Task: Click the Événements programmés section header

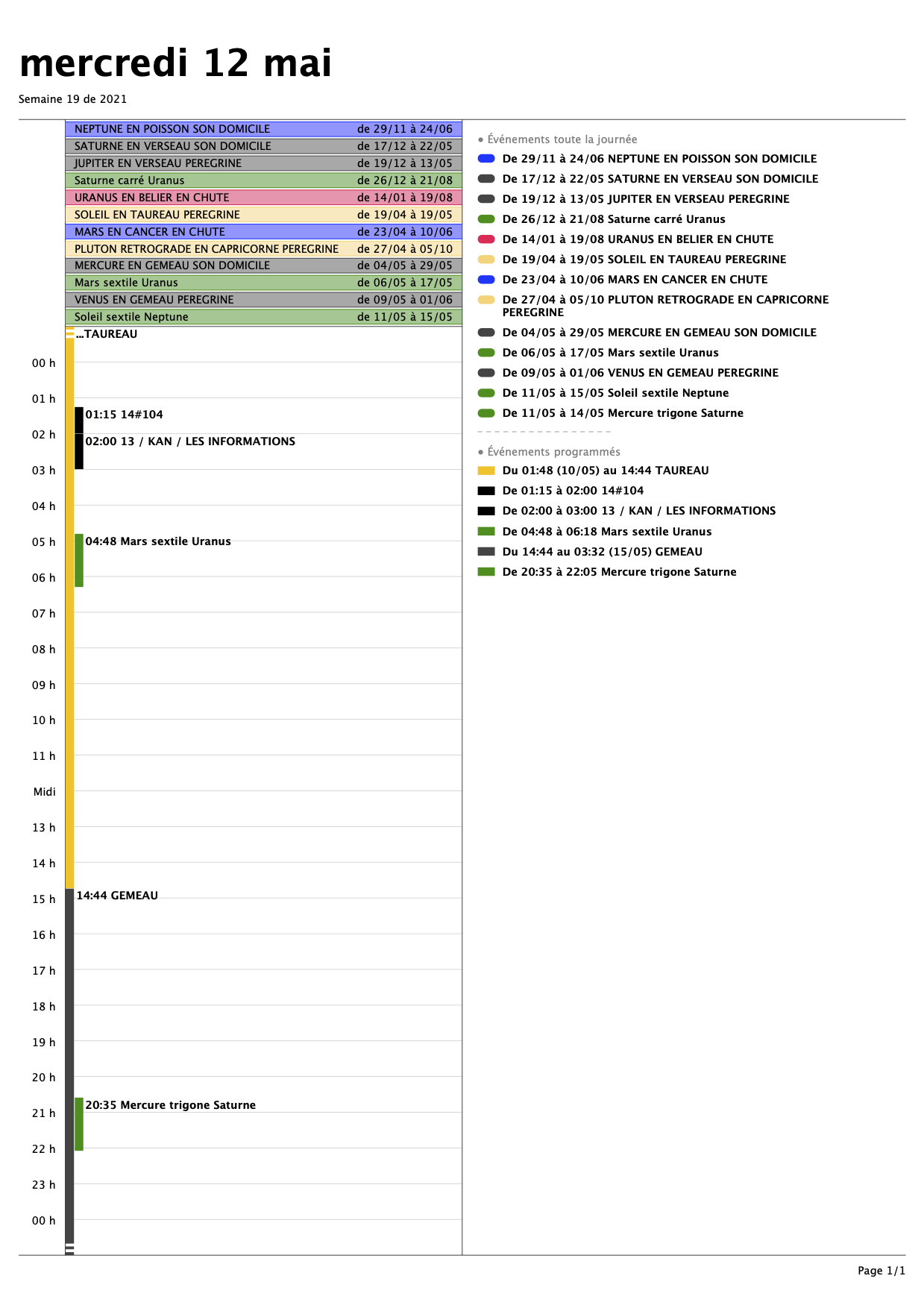Action: 553,452
